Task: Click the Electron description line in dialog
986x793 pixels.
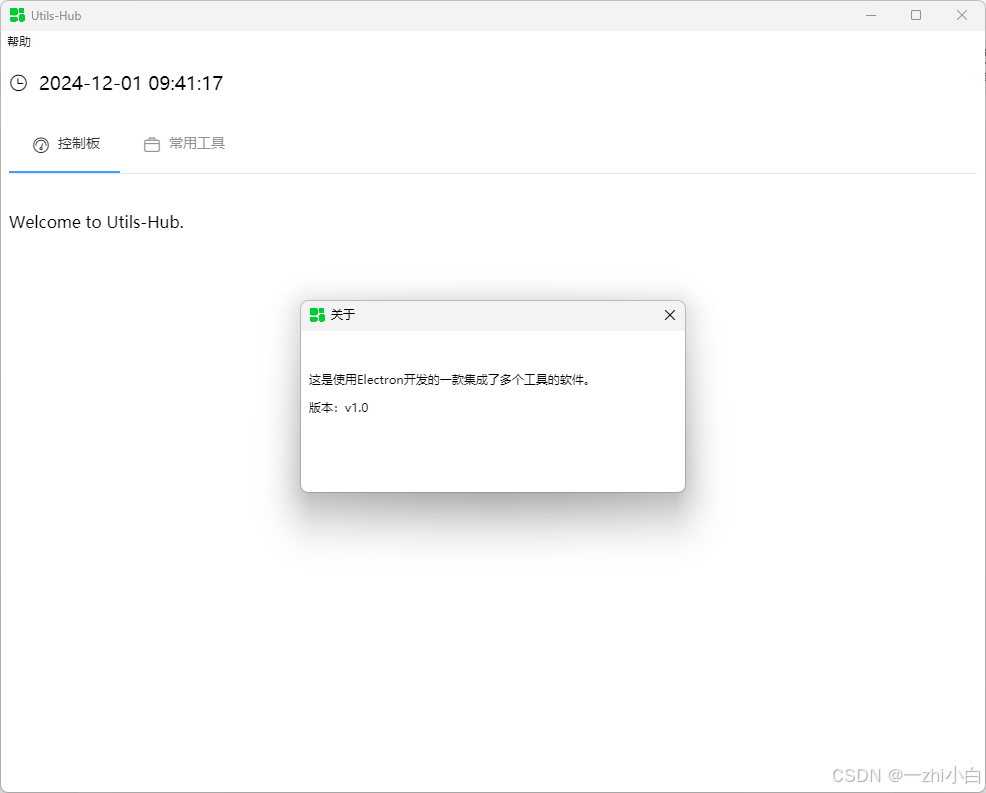Action: point(450,380)
